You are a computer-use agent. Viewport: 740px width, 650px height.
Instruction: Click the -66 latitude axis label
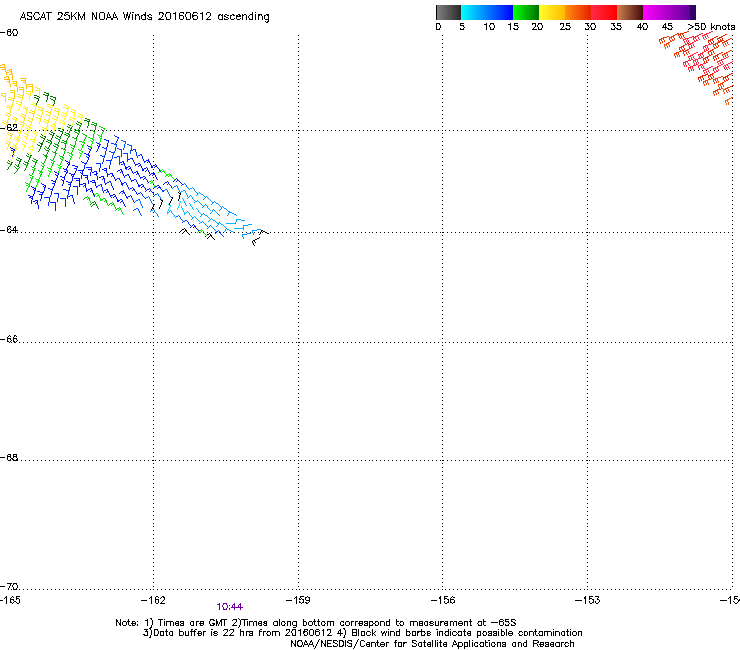pos(9,339)
